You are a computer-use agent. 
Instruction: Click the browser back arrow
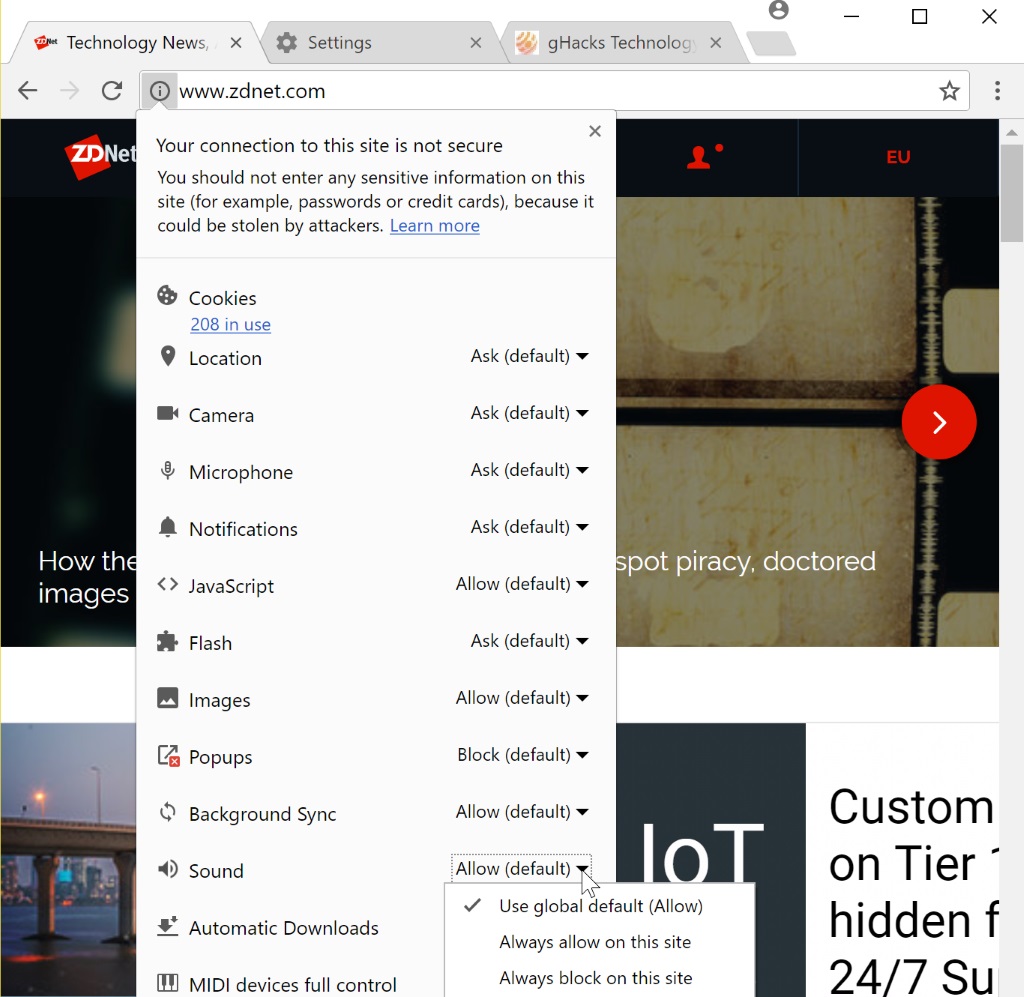pyautogui.click(x=27, y=90)
